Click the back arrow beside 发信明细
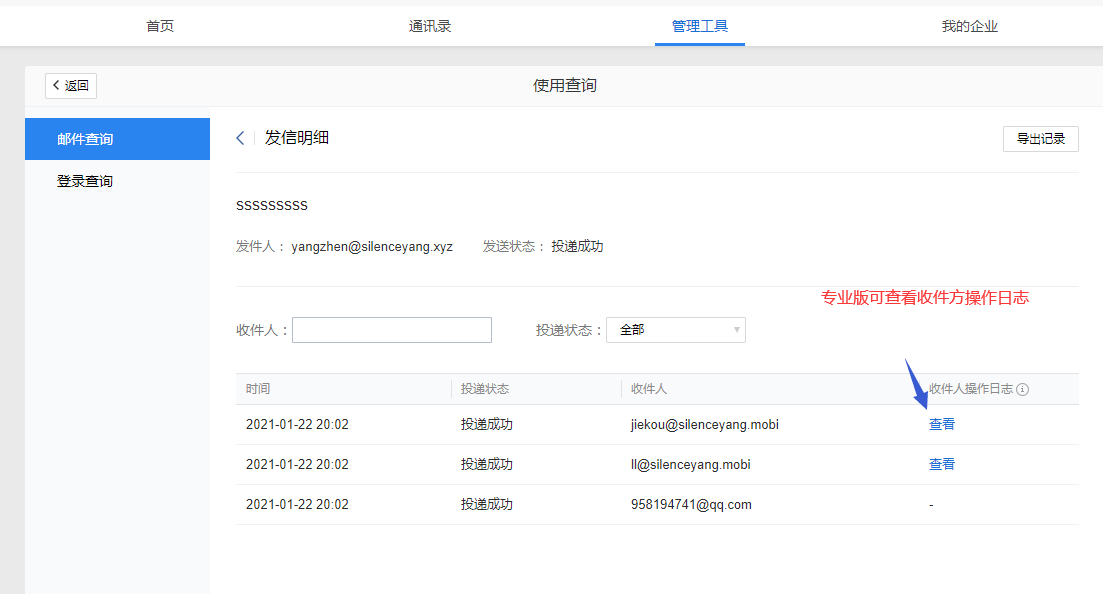 click(x=239, y=138)
